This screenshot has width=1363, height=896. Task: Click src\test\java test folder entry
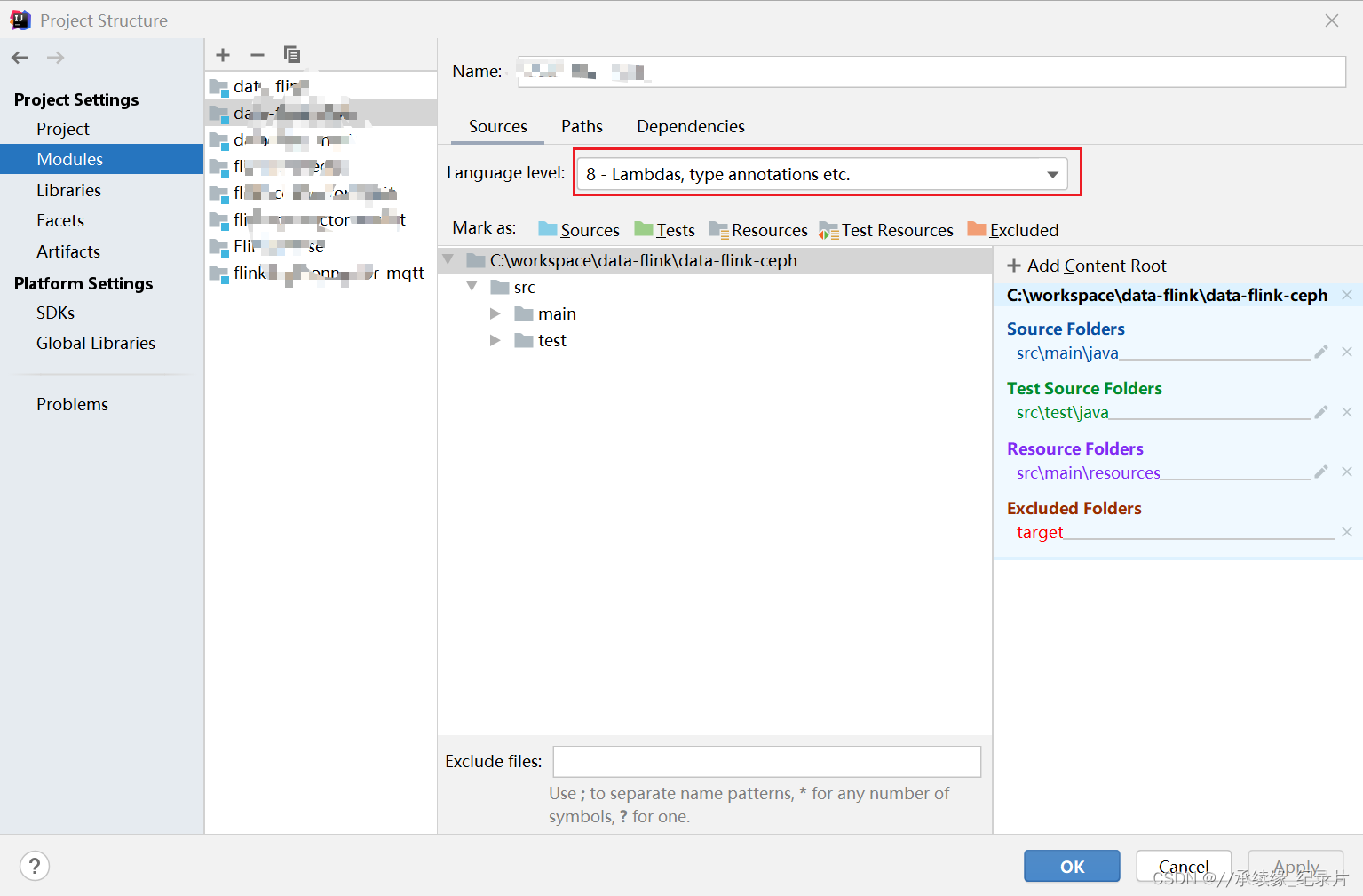pos(1062,412)
